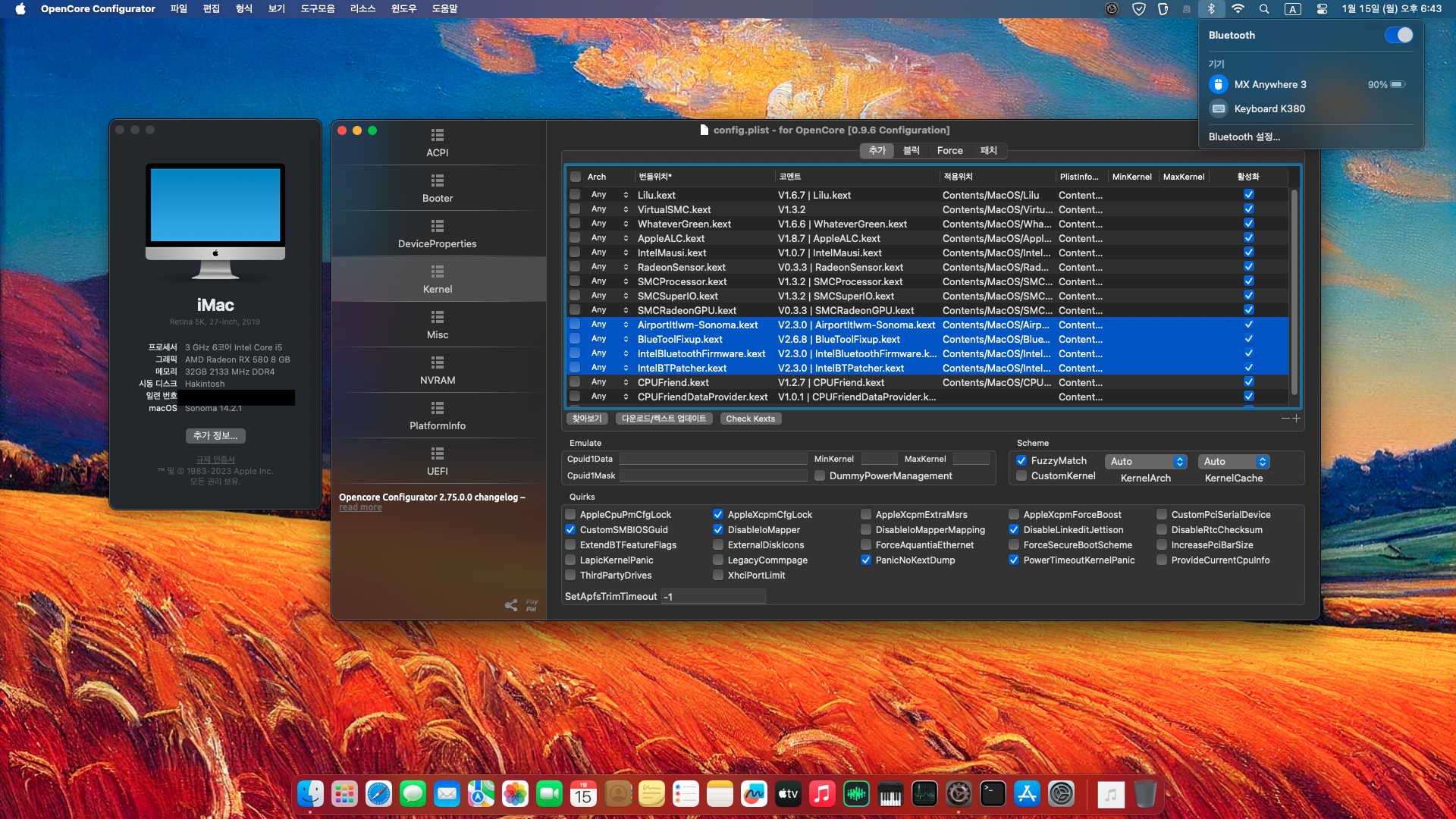
Task: Select the SMCSuperIO.kext row text
Action: [x=678, y=296]
